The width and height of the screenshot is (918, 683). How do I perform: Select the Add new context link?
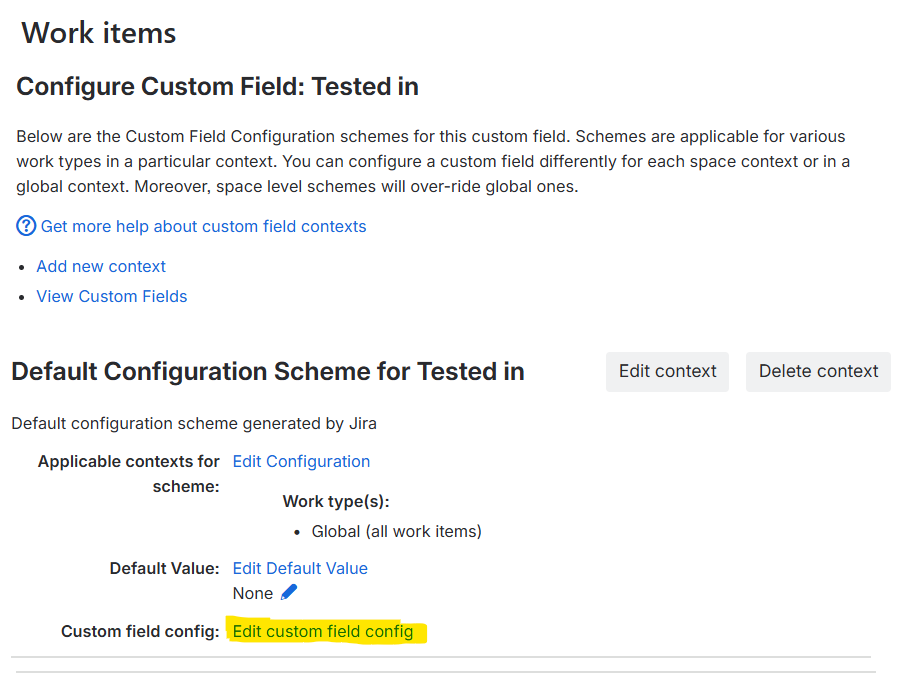(x=101, y=266)
